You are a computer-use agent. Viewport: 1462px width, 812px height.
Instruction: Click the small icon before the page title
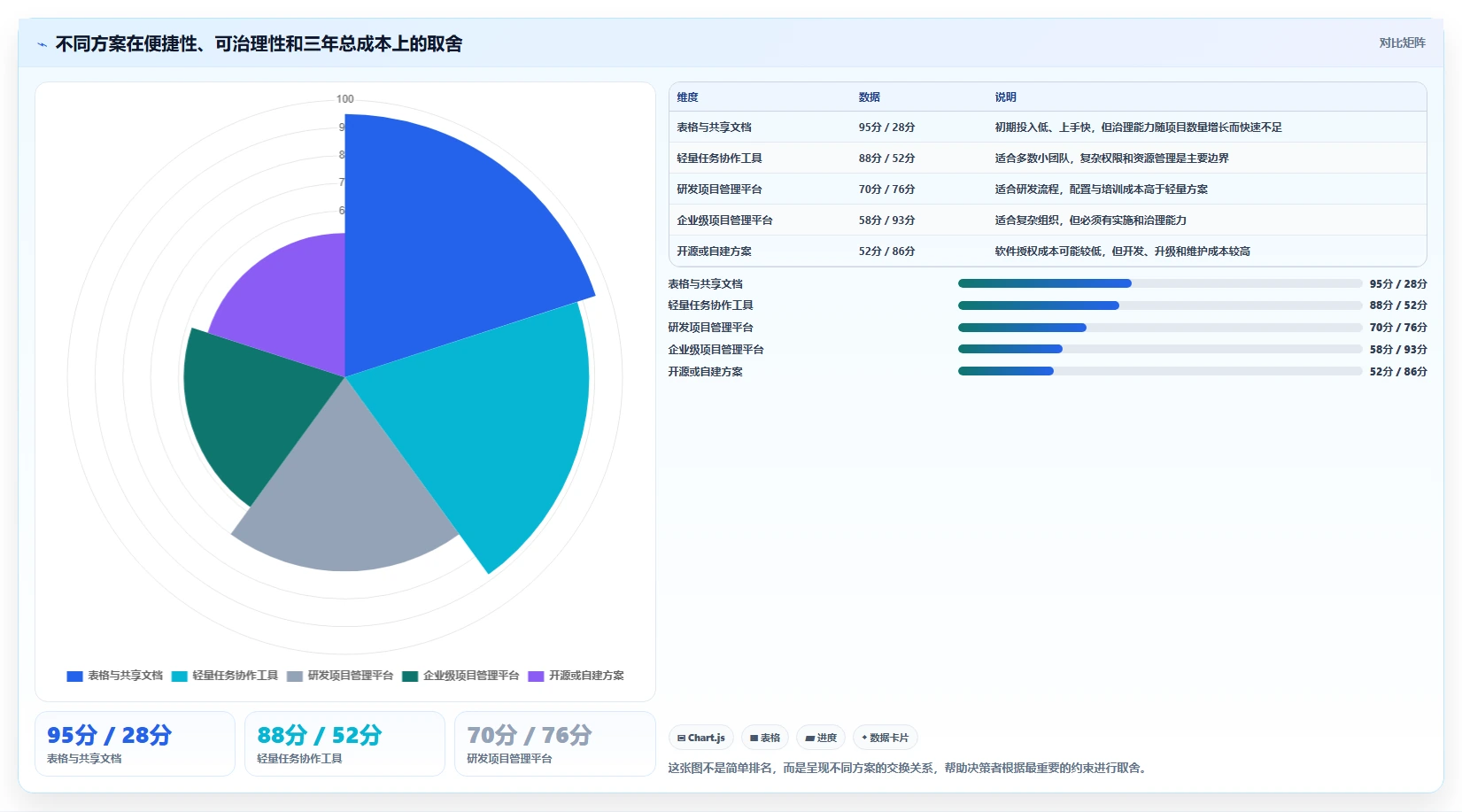(x=42, y=44)
